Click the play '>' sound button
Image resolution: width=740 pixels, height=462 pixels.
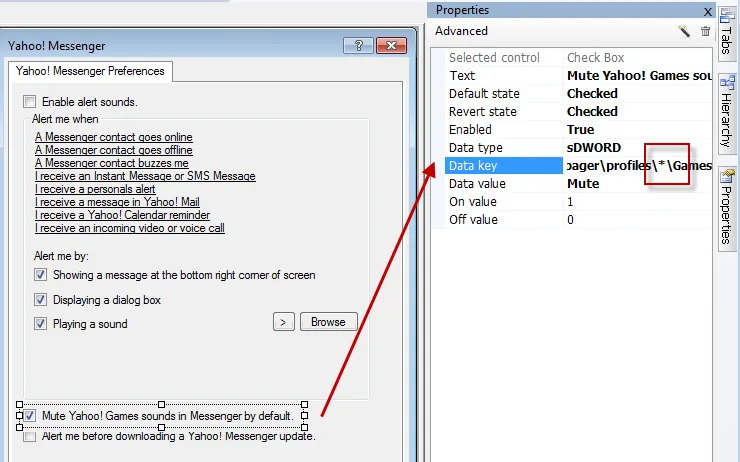(x=284, y=322)
